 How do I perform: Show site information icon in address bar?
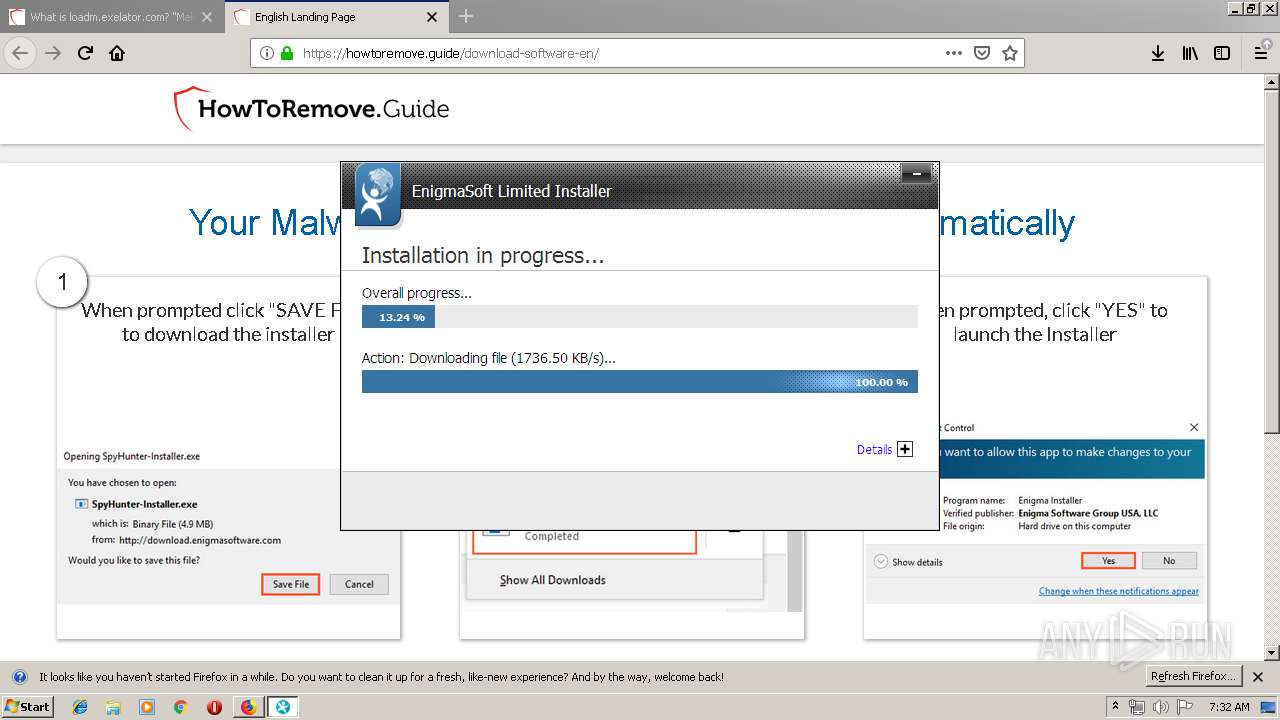click(267, 53)
